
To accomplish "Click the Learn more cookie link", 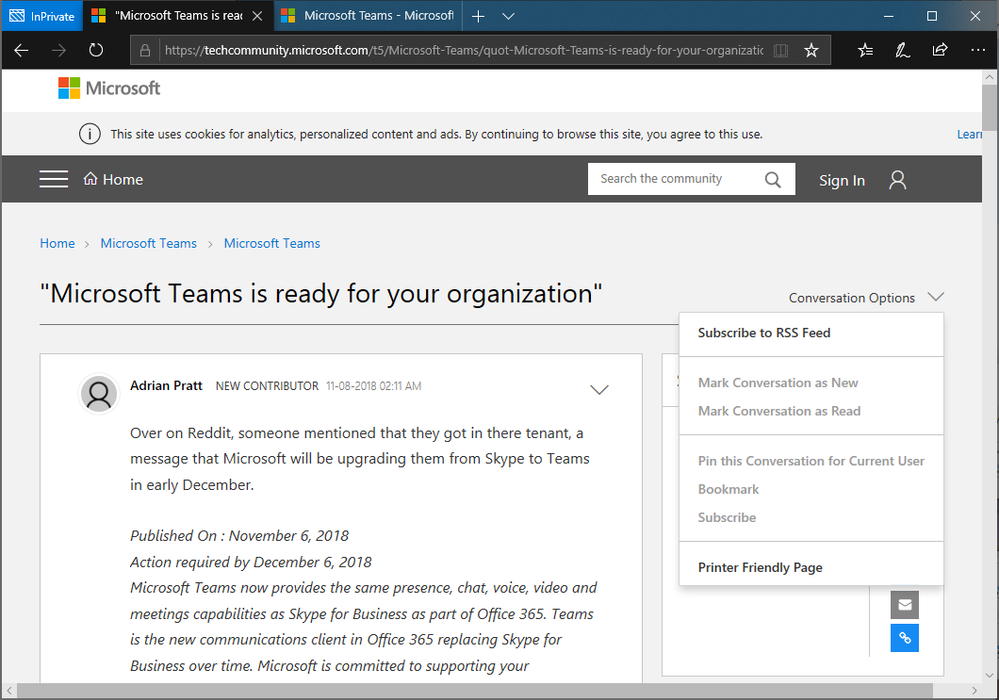I will 969,134.
